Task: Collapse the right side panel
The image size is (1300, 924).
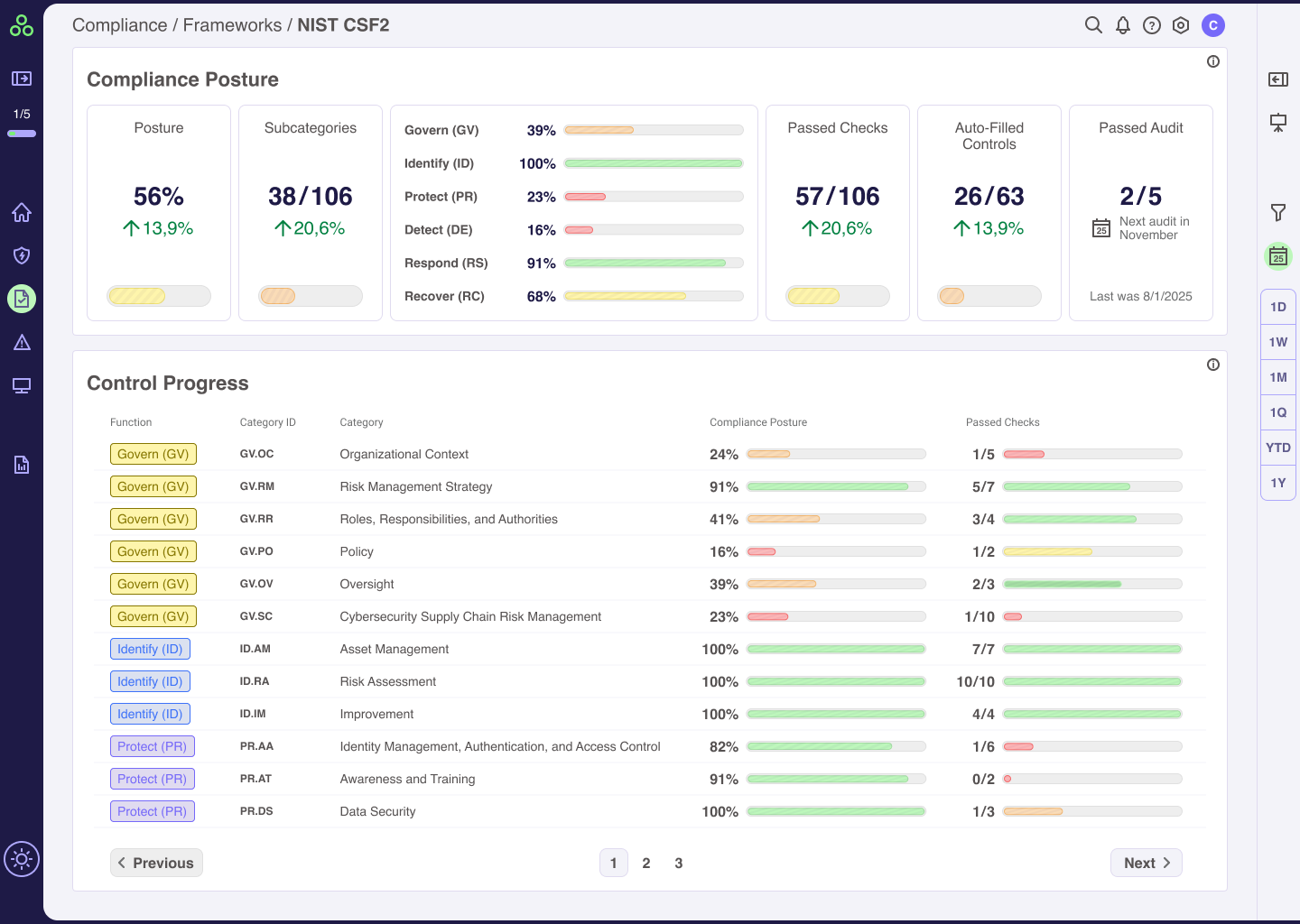Action: [x=1278, y=79]
